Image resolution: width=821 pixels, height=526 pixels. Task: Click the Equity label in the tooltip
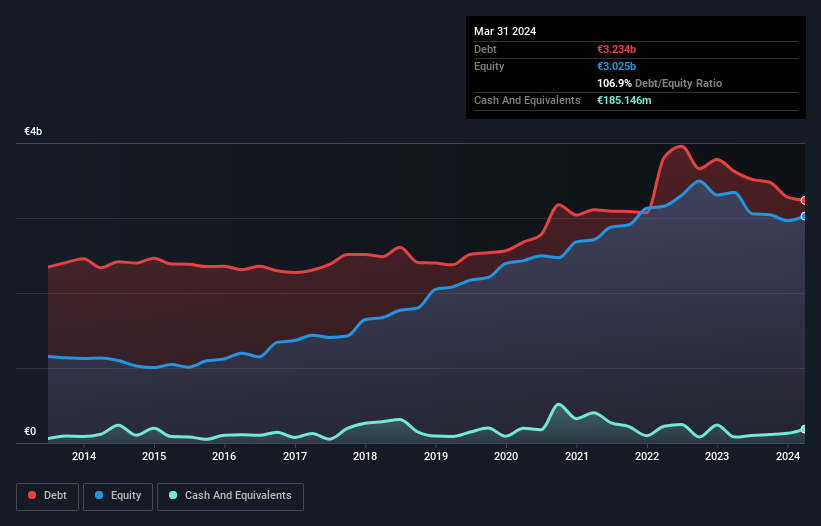(x=489, y=66)
